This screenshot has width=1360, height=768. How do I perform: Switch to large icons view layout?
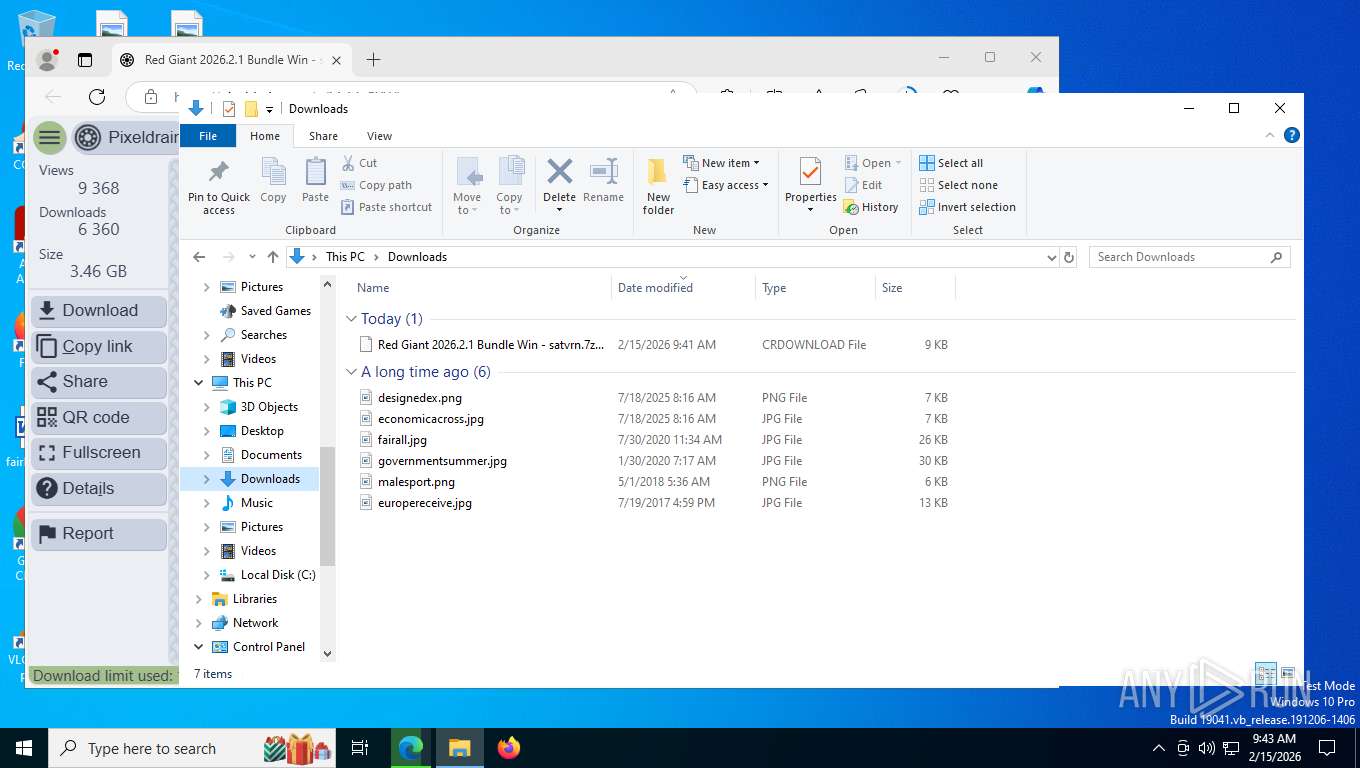coord(1288,674)
